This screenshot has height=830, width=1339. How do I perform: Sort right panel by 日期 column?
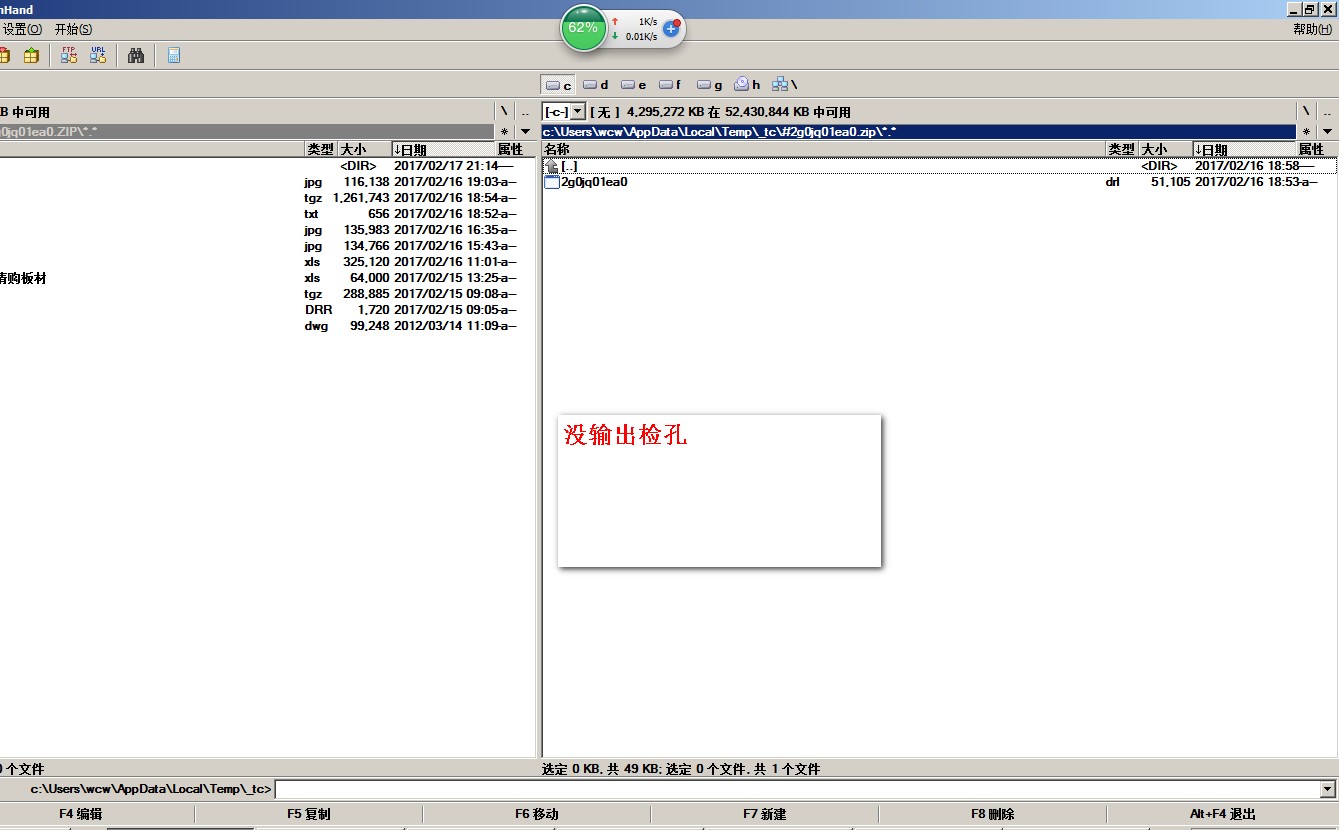coord(1243,149)
